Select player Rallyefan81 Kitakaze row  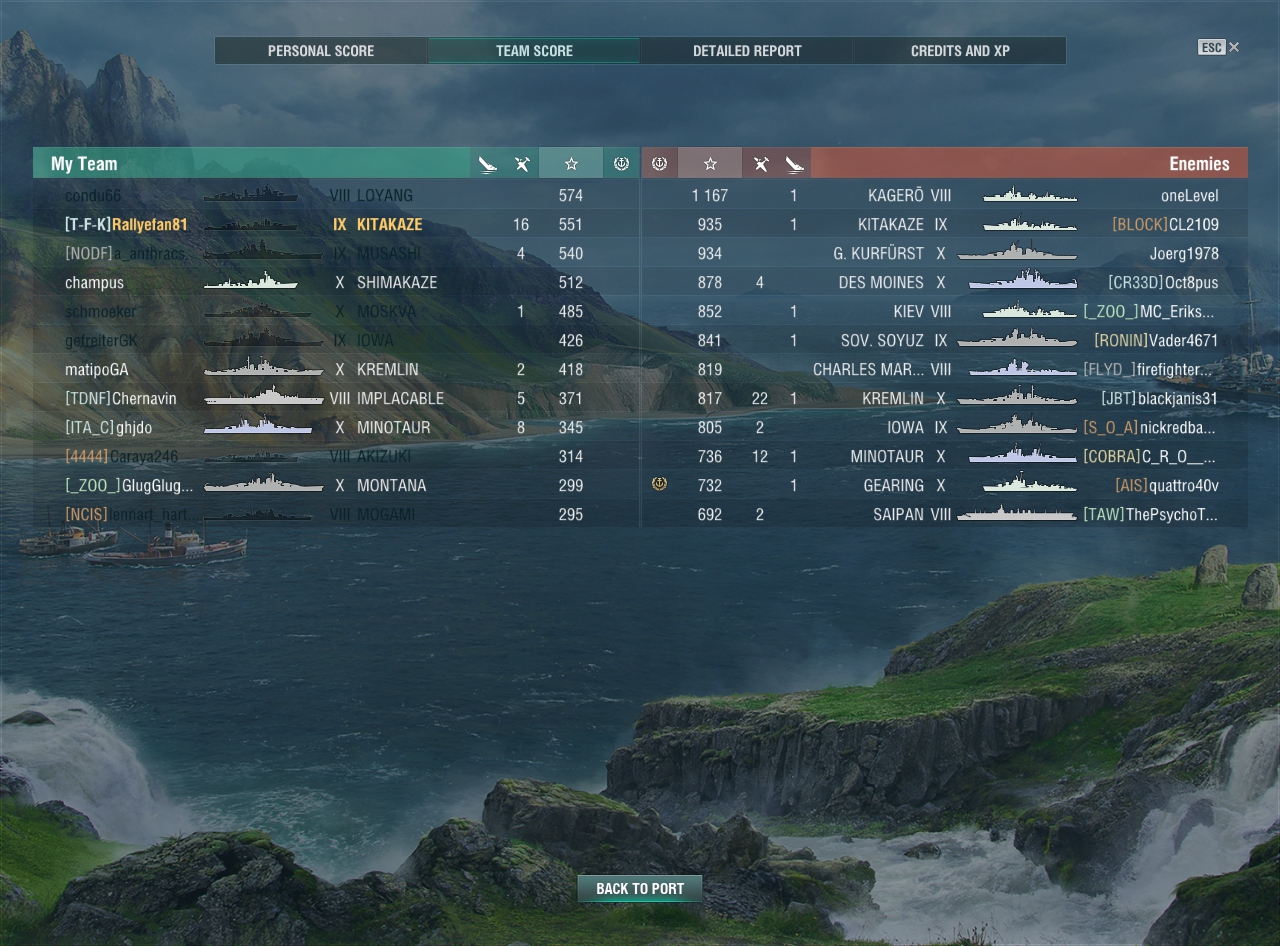(x=336, y=225)
